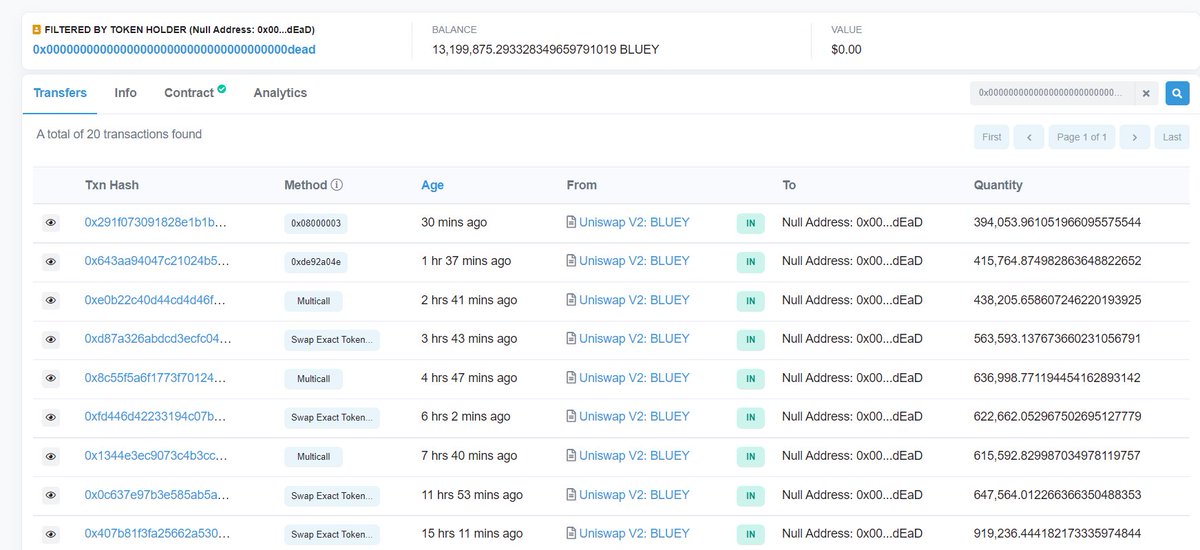Click Swap Exact Token badge in 6 hrs 2 mins row
The width and height of the screenshot is (1200, 550).
(x=332, y=418)
